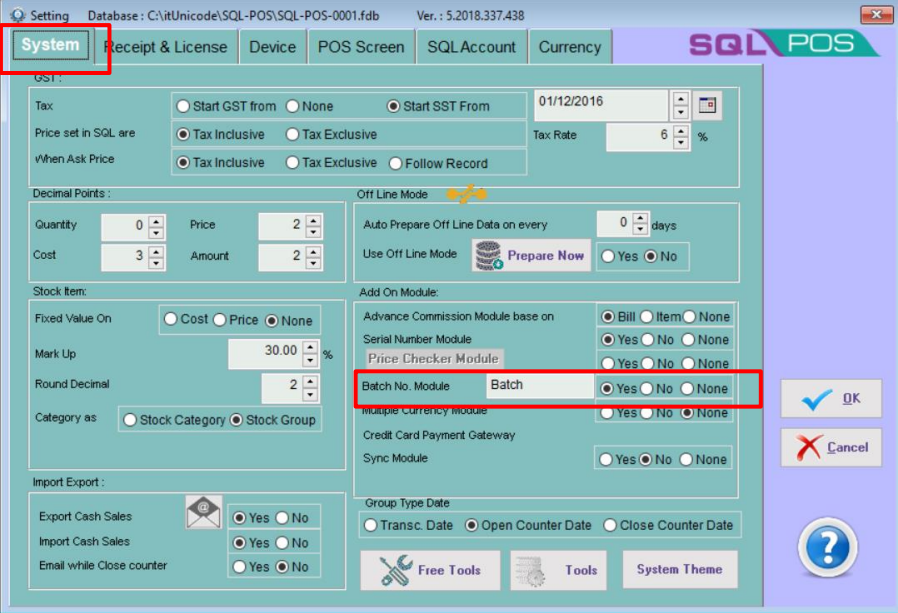Click the blue help question mark icon
The image size is (898, 613).
point(827,548)
